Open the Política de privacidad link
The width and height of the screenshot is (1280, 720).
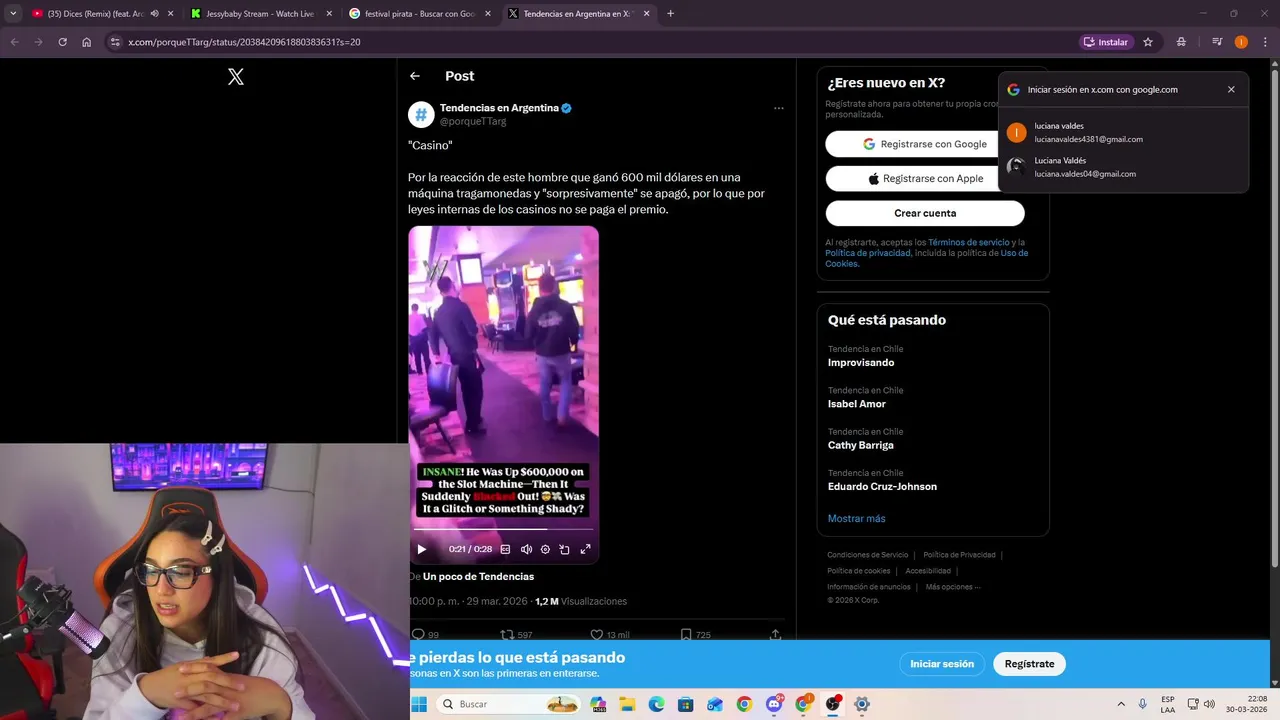(868, 253)
